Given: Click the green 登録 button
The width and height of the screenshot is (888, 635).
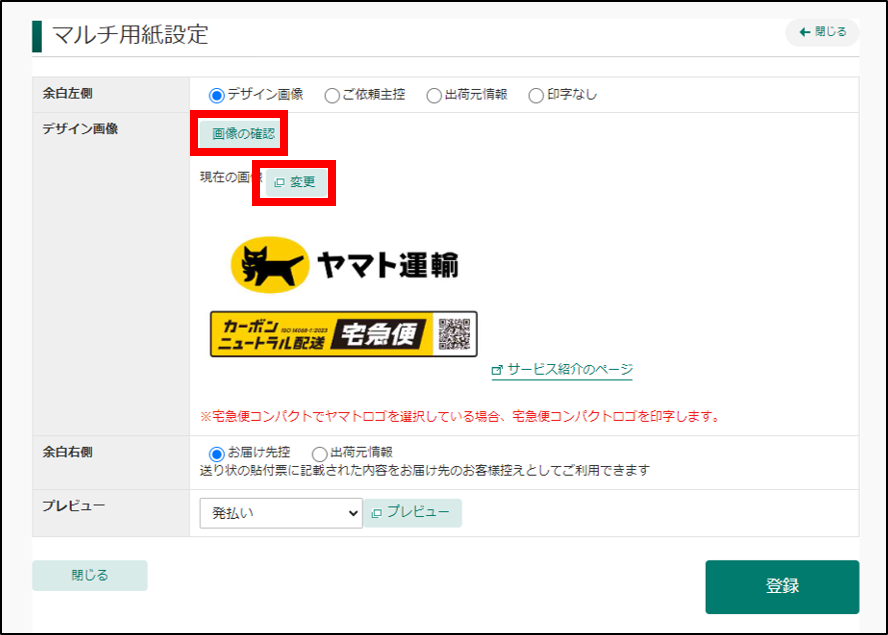Looking at the screenshot, I should tap(782, 586).
